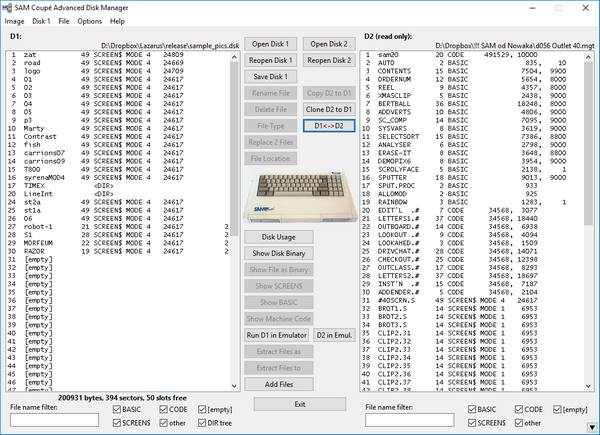Toggle D1 SCREEN$ filter checkbox
The height and width of the screenshot is (435, 600).
(132, 423)
